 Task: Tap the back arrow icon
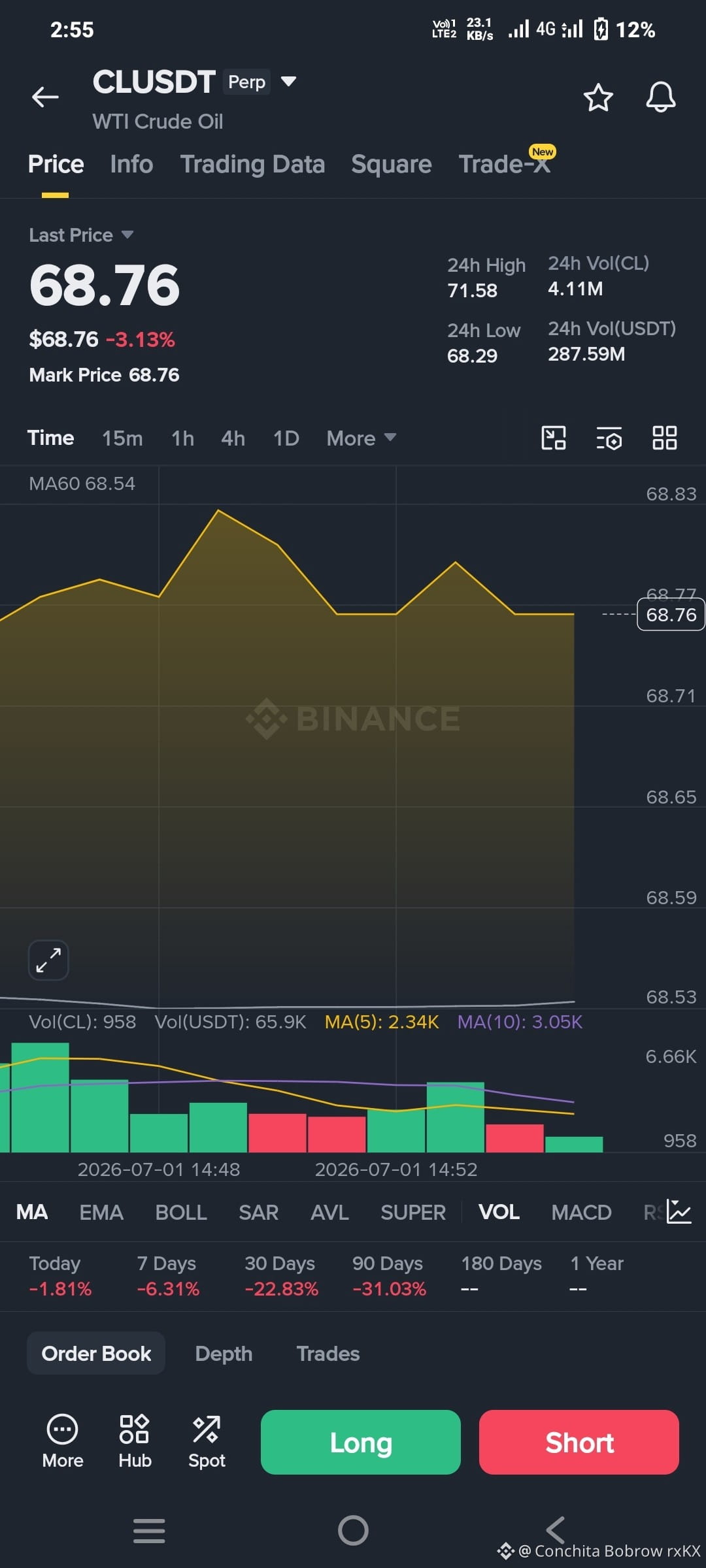45,97
